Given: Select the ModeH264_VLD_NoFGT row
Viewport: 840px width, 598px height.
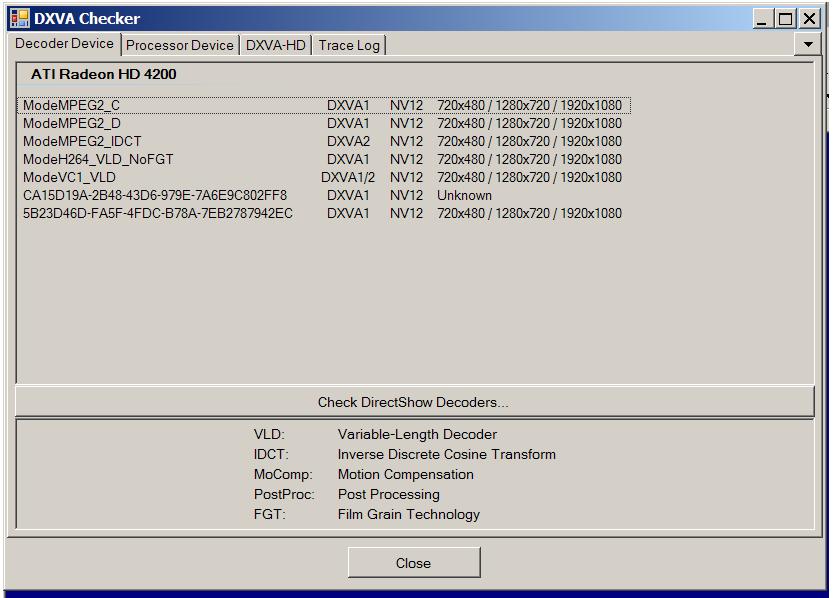Looking at the screenshot, I should coord(322,159).
